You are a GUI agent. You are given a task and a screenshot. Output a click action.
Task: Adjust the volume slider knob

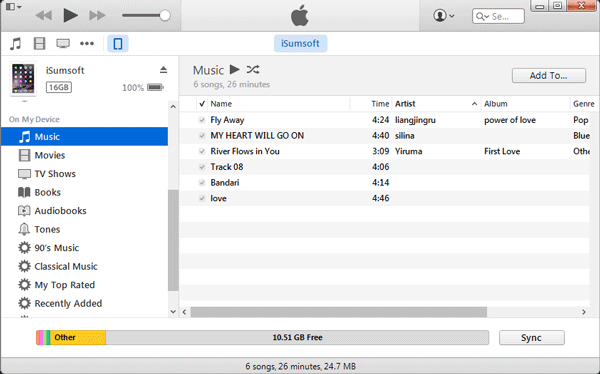point(165,16)
